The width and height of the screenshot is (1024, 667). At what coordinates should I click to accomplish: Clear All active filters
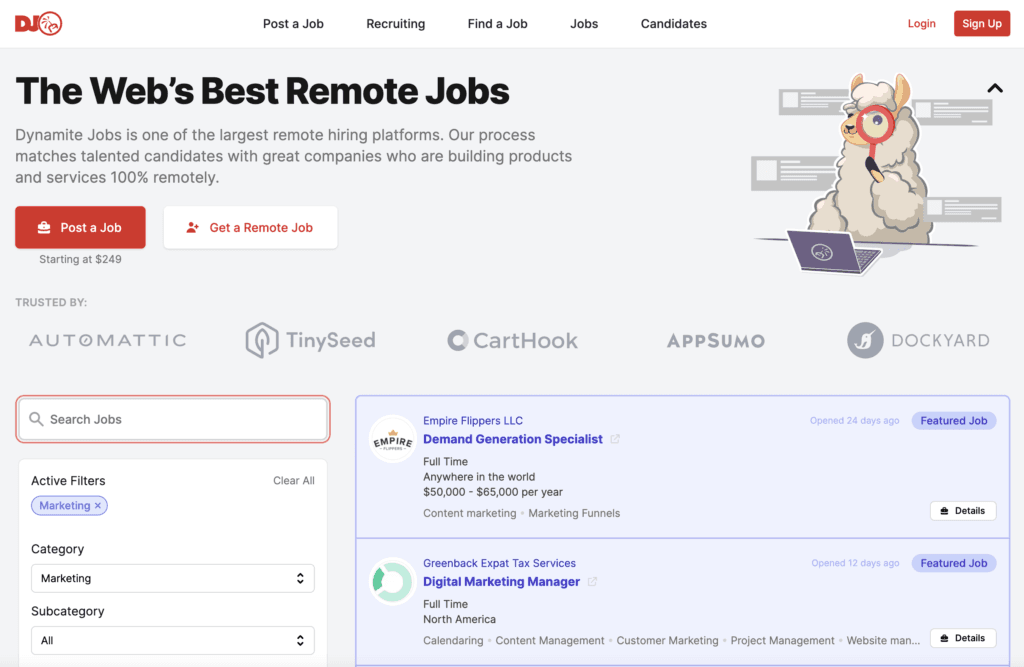point(294,480)
